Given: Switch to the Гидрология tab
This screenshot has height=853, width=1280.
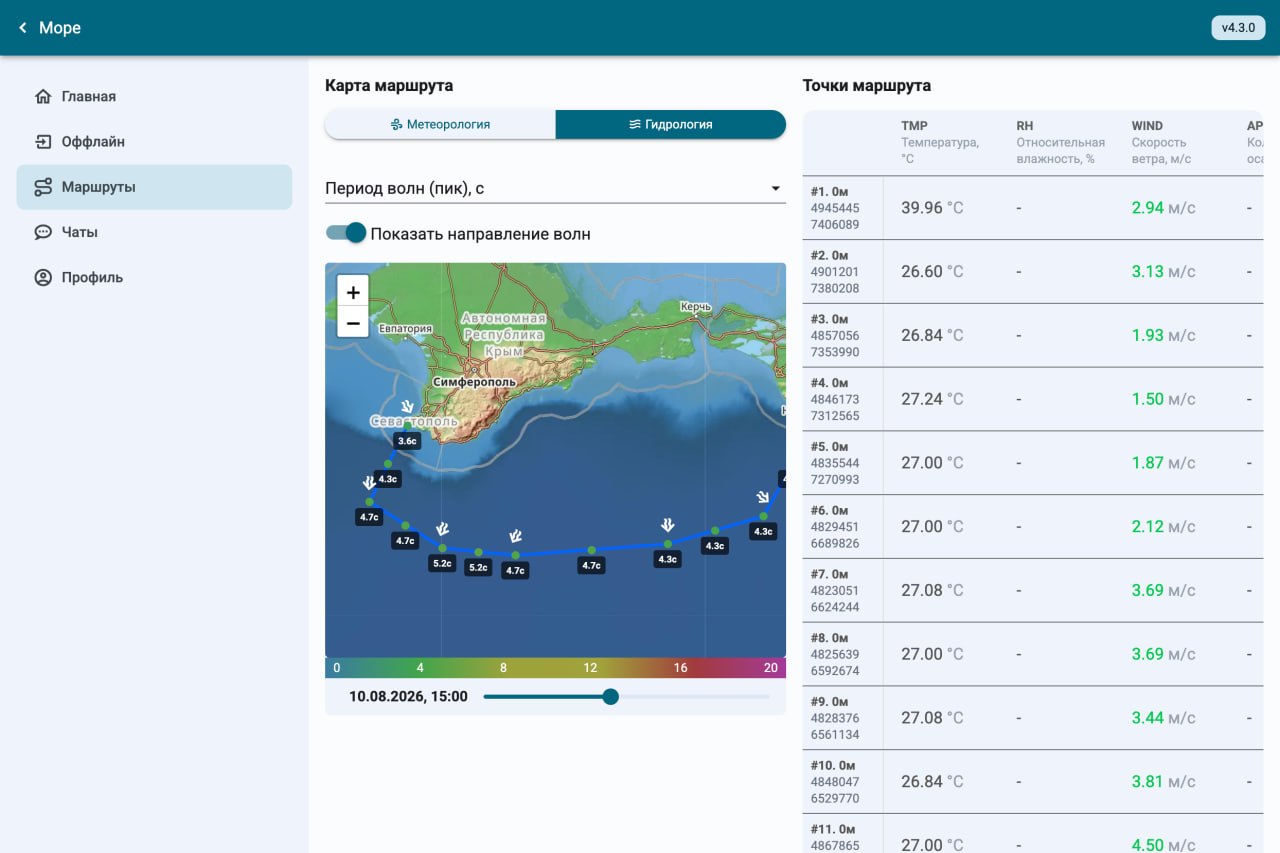Looking at the screenshot, I should (x=671, y=125).
